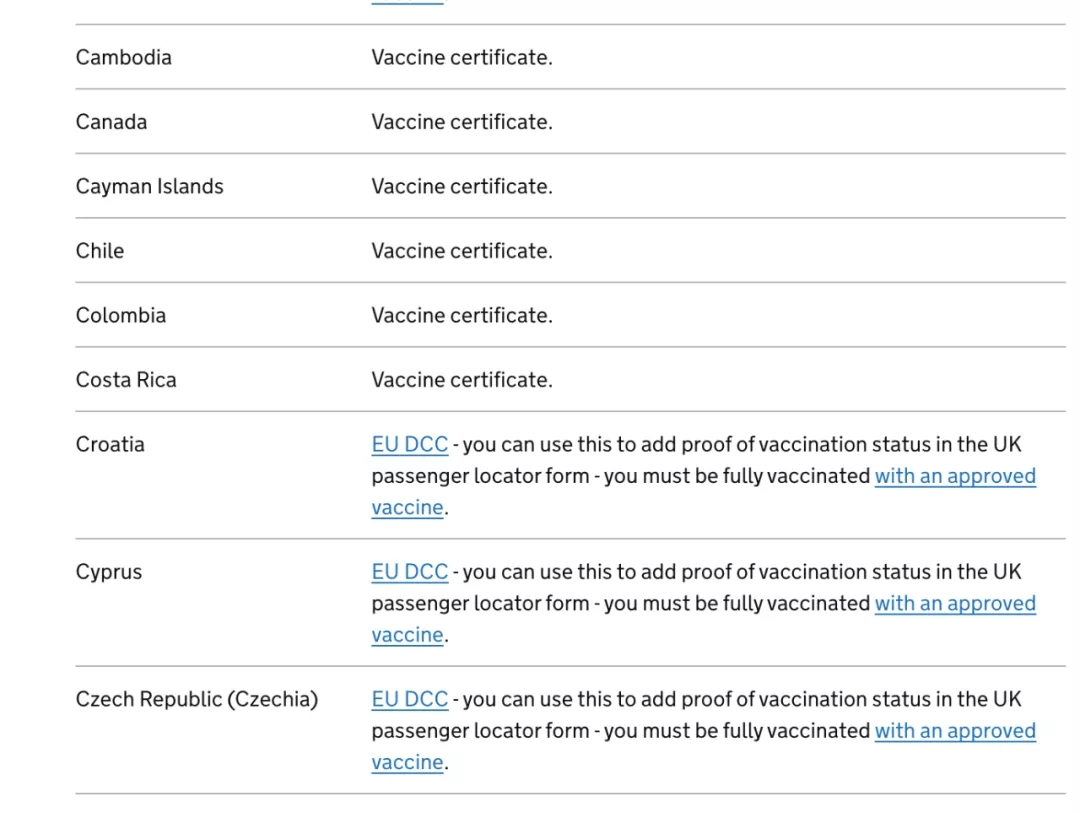This screenshot has width=1080, height=813.
Task: Click the Chile country name cell
Action: click(100, 251)
